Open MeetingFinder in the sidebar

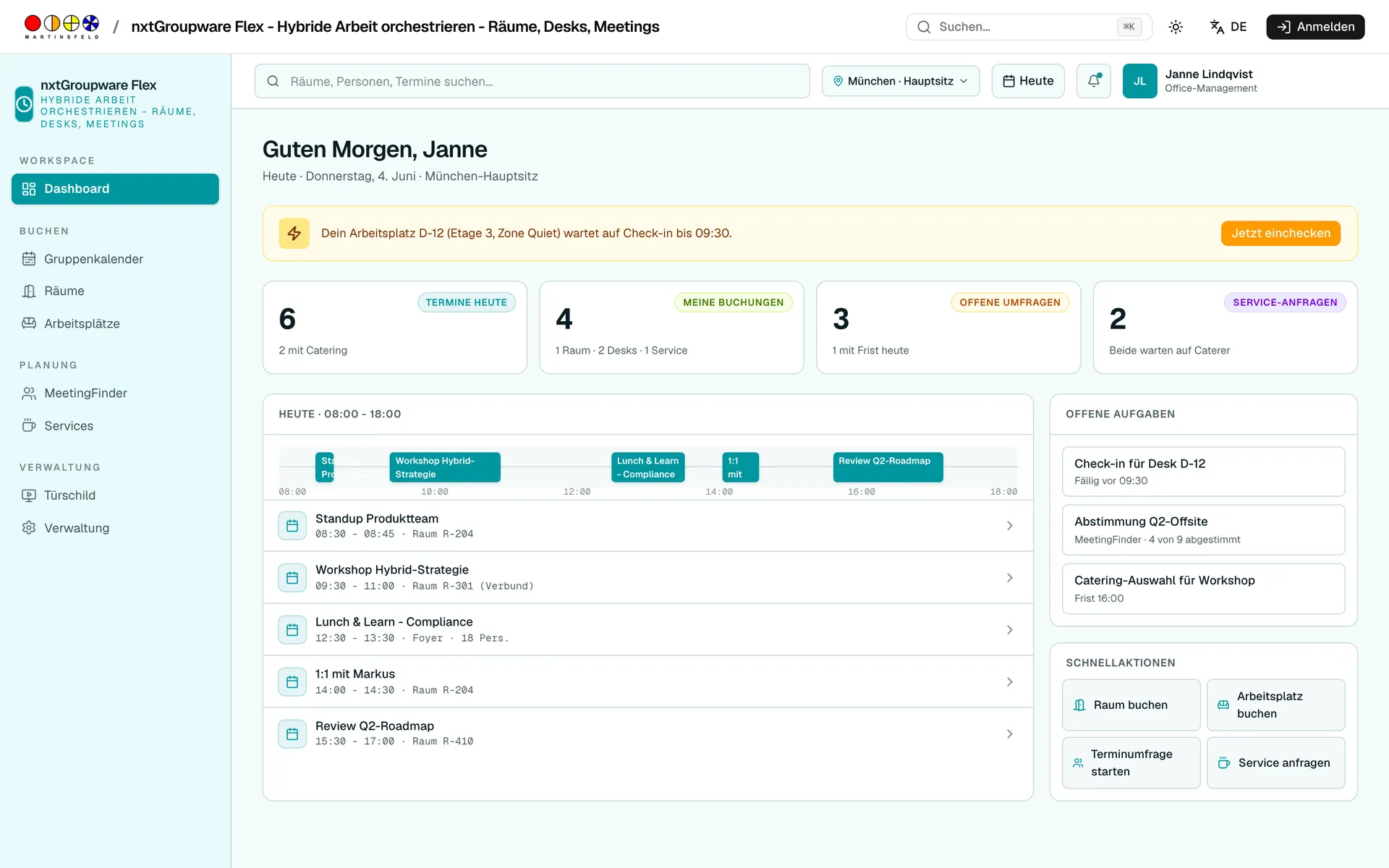(115, 393)
